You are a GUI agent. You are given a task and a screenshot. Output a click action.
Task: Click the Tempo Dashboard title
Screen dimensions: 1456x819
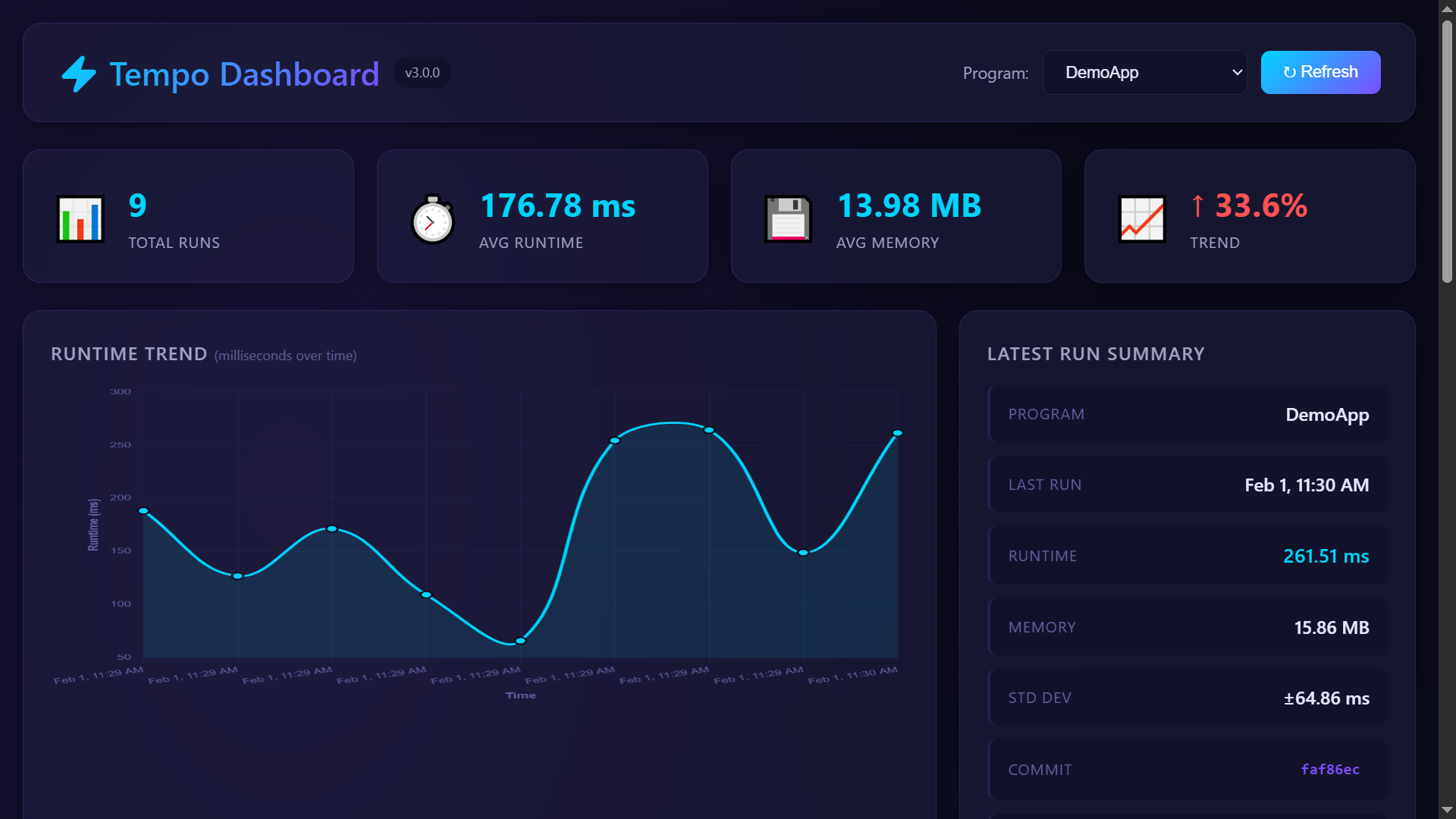[x=244, y=74]
